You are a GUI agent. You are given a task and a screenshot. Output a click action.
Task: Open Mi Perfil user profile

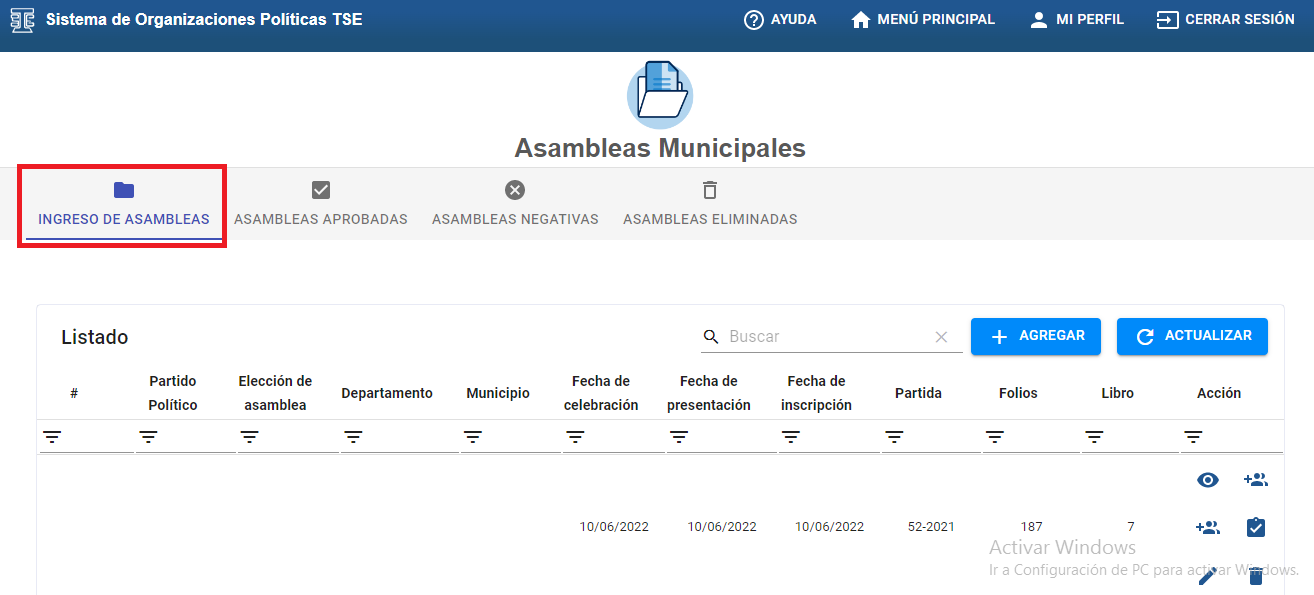tap(1076, 20)
